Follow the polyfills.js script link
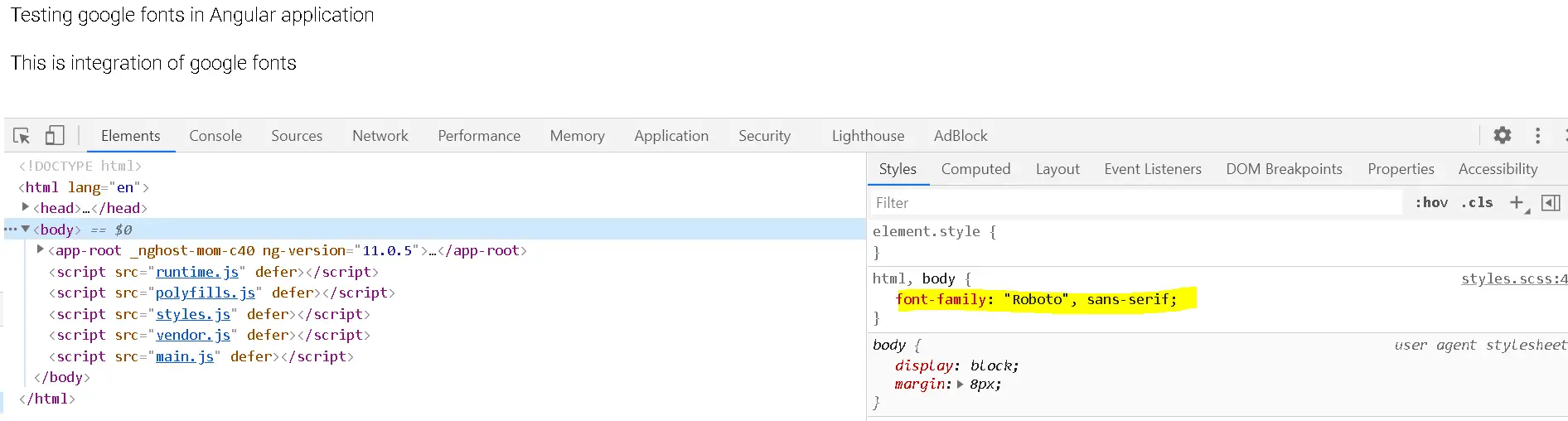 (x=206, y=293)
